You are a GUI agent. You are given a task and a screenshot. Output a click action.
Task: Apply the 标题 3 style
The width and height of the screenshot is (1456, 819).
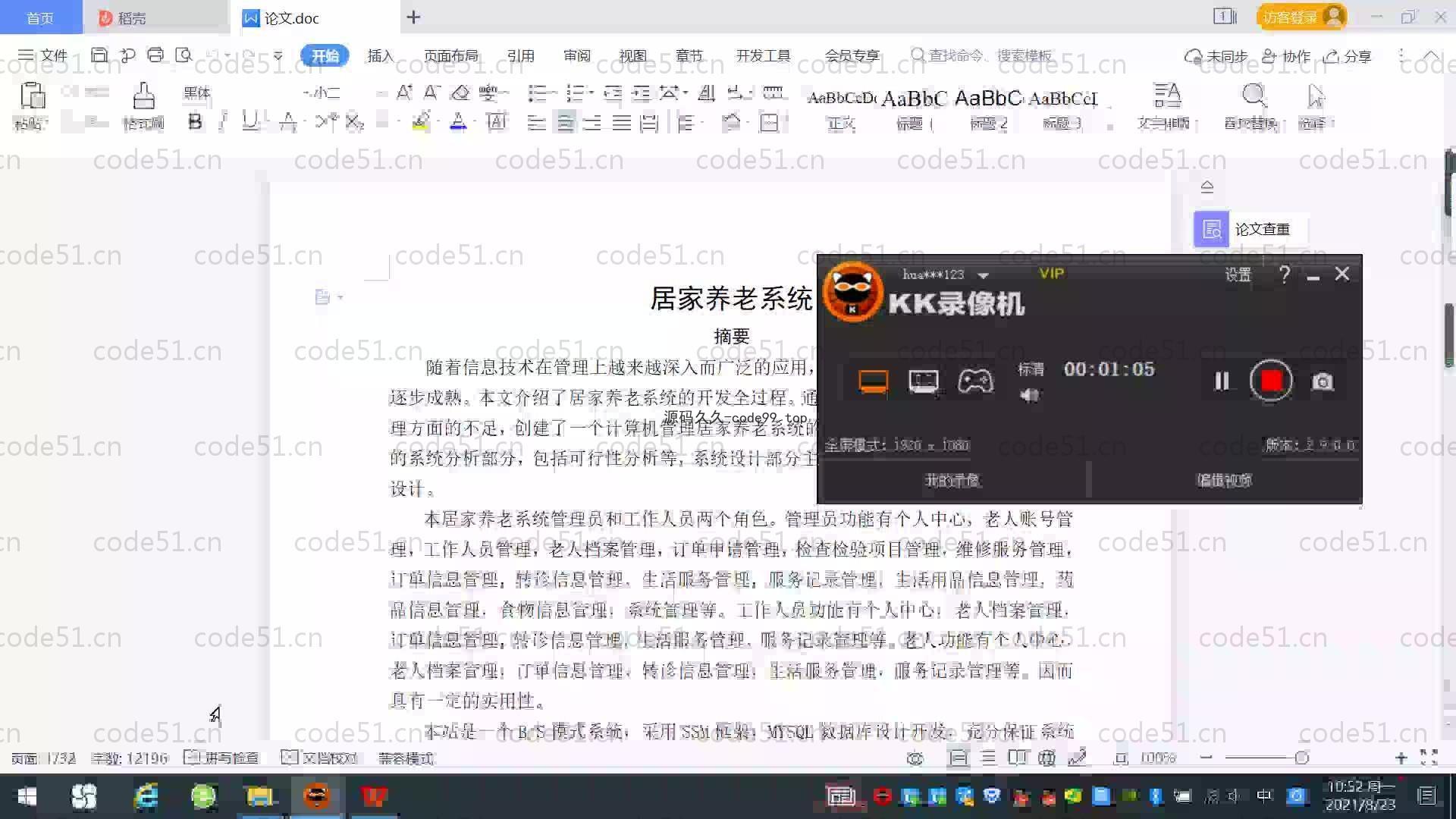(1062, 108)
